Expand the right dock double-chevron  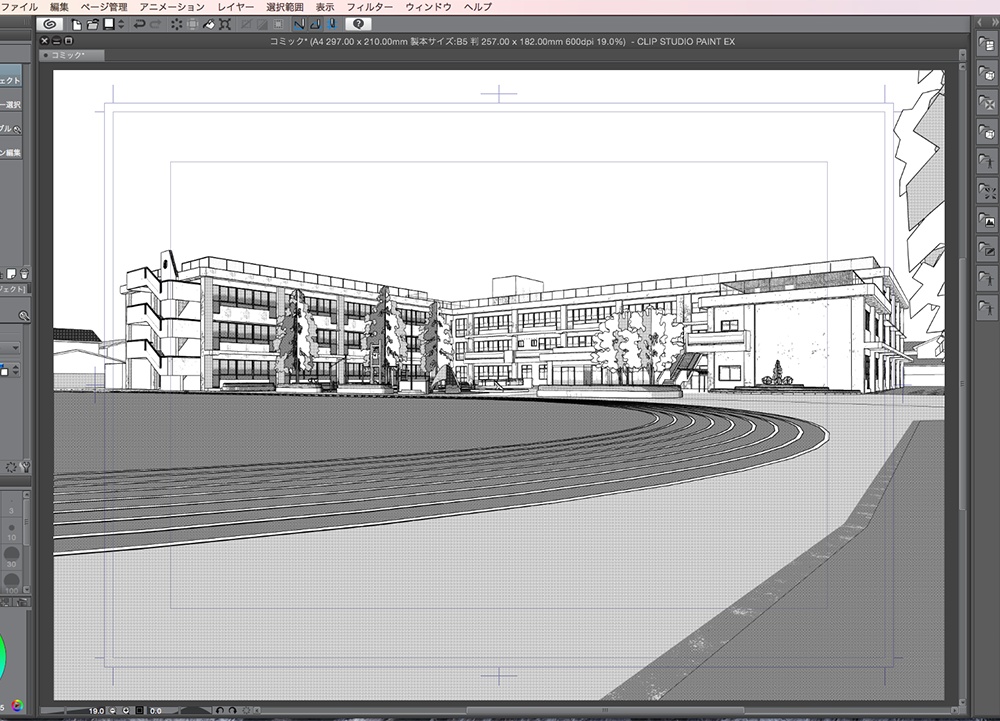coord(994,22)
